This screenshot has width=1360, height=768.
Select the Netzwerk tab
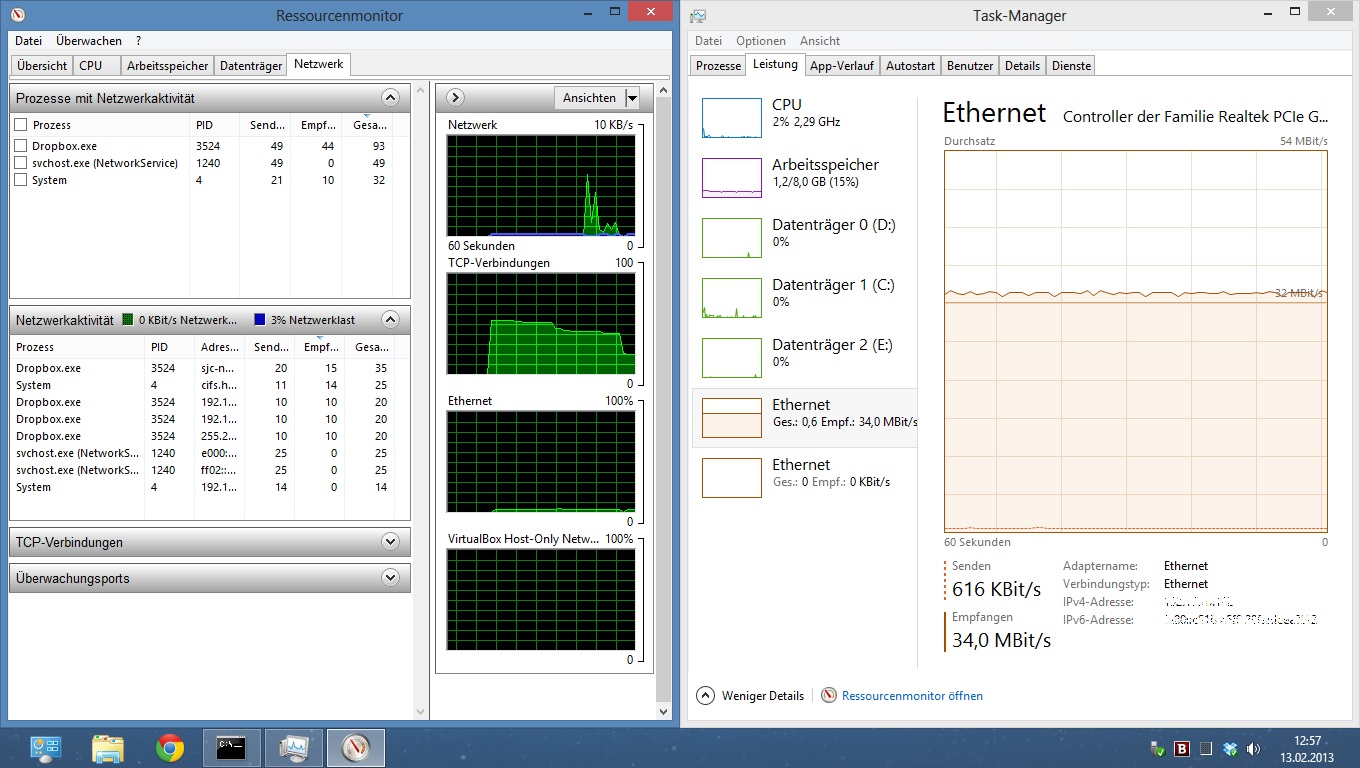point(318,64)
